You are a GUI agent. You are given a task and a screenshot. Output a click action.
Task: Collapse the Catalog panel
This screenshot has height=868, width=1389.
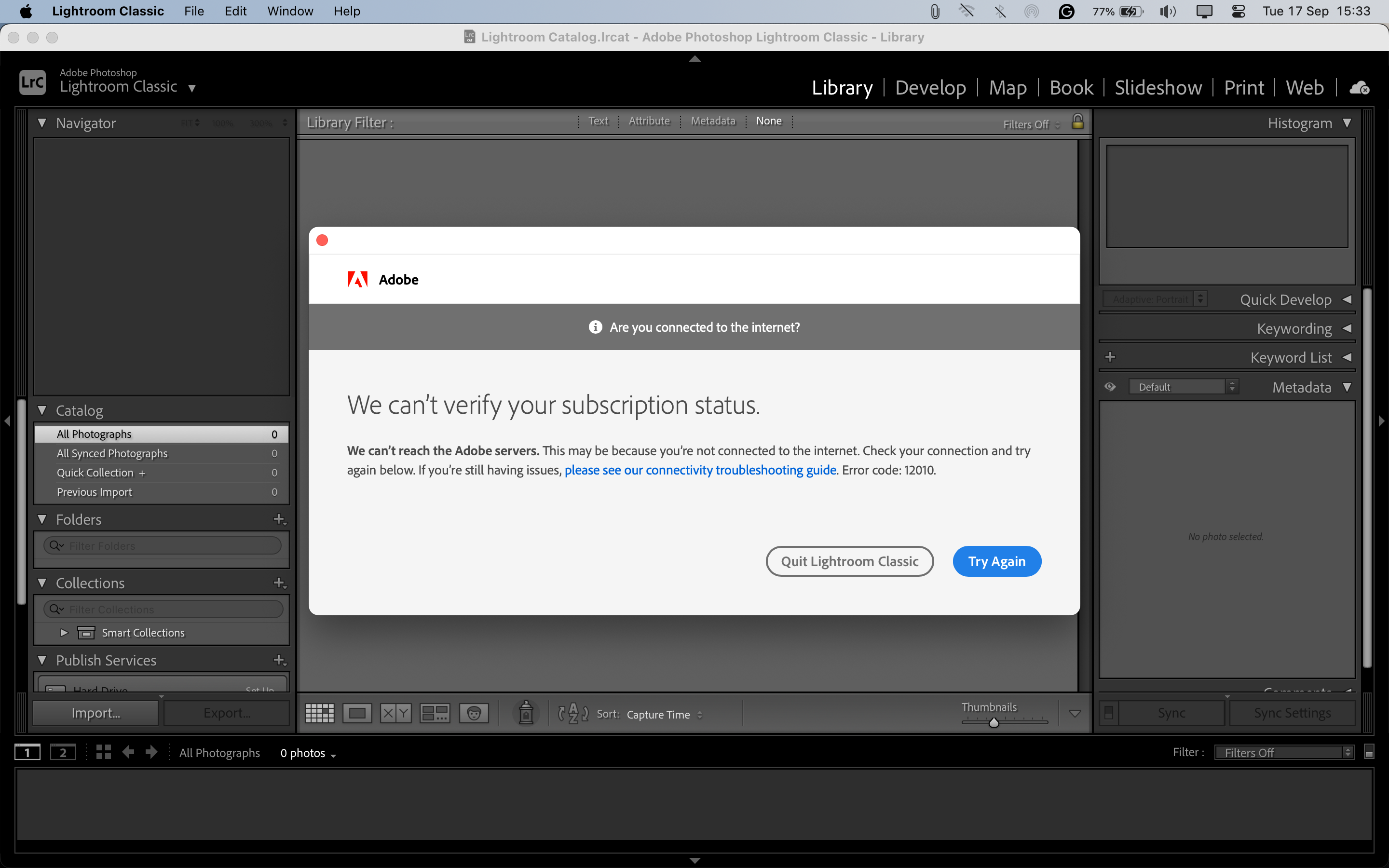[x=42, y=410]
